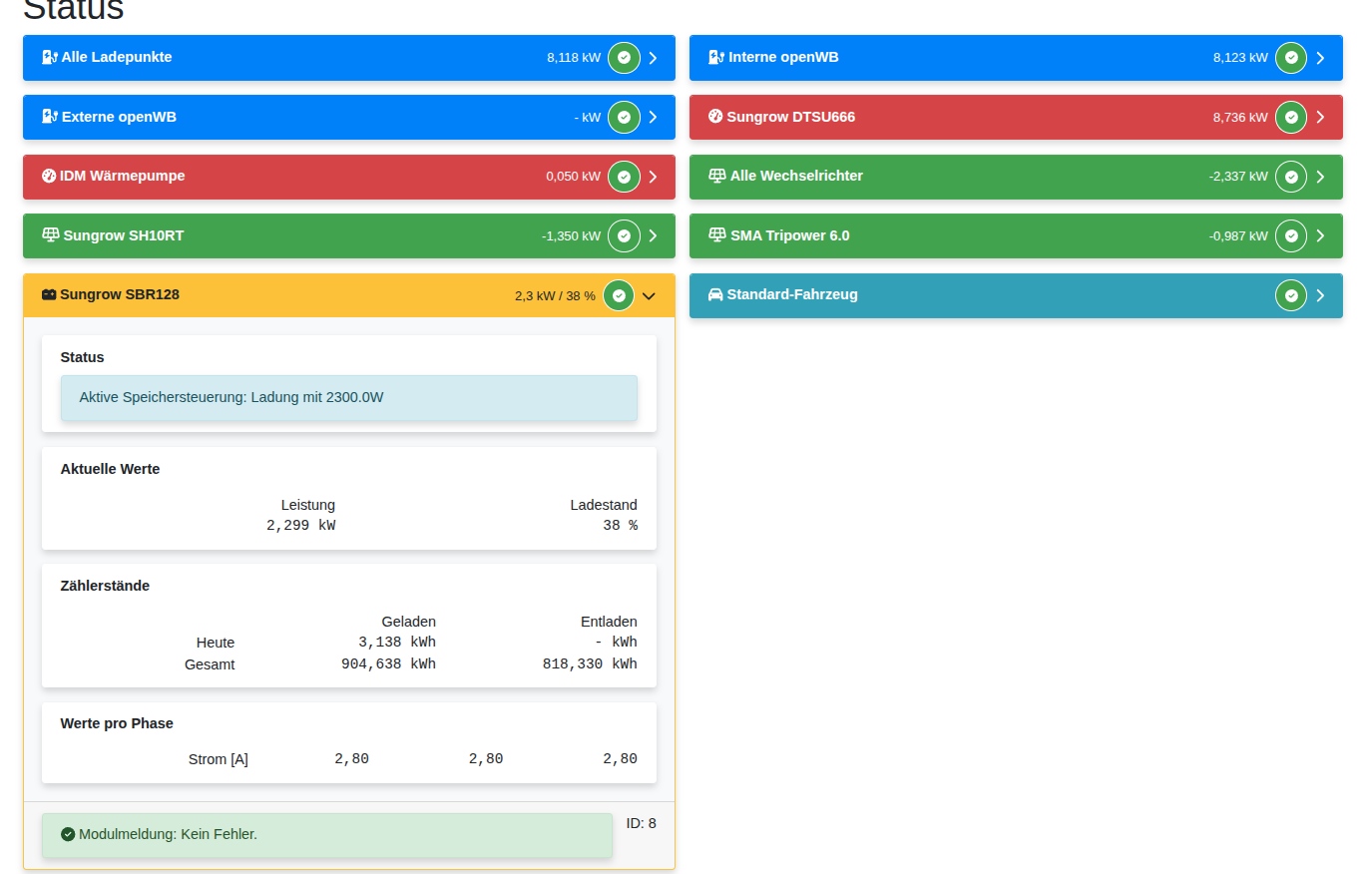Click the charging station icon beside Externe openWB
The image size is (1372, 874).
pyautogui.click(x=50, y=117)
